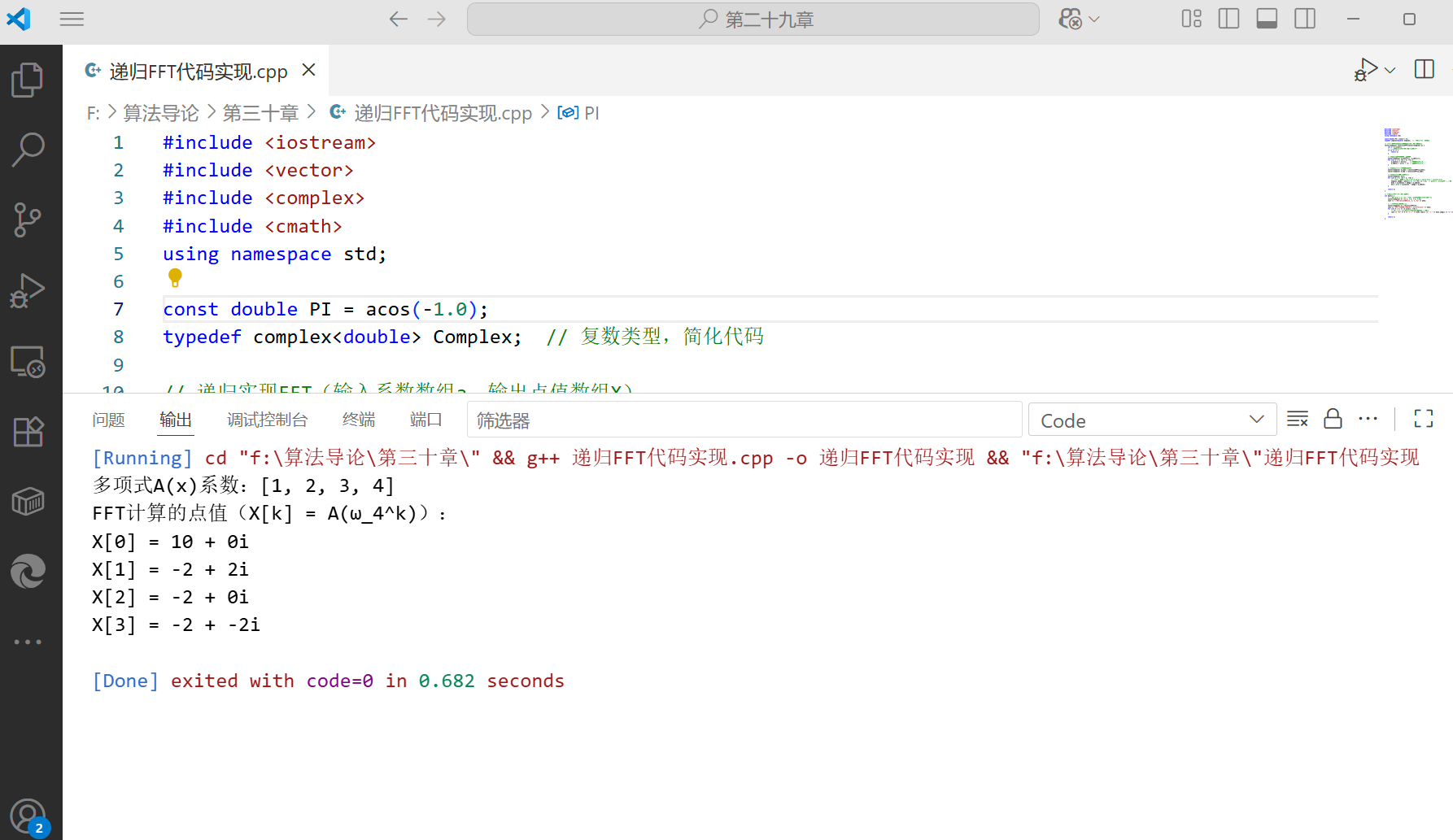Open Customize Layout button
This screenshot has height=840, width=1453.
click(1191, 19)
